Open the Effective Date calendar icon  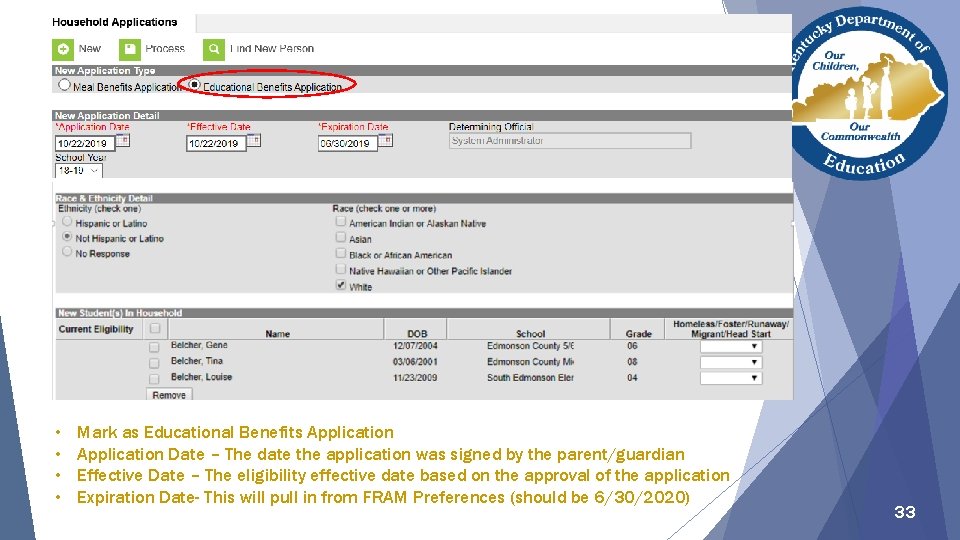253,141
